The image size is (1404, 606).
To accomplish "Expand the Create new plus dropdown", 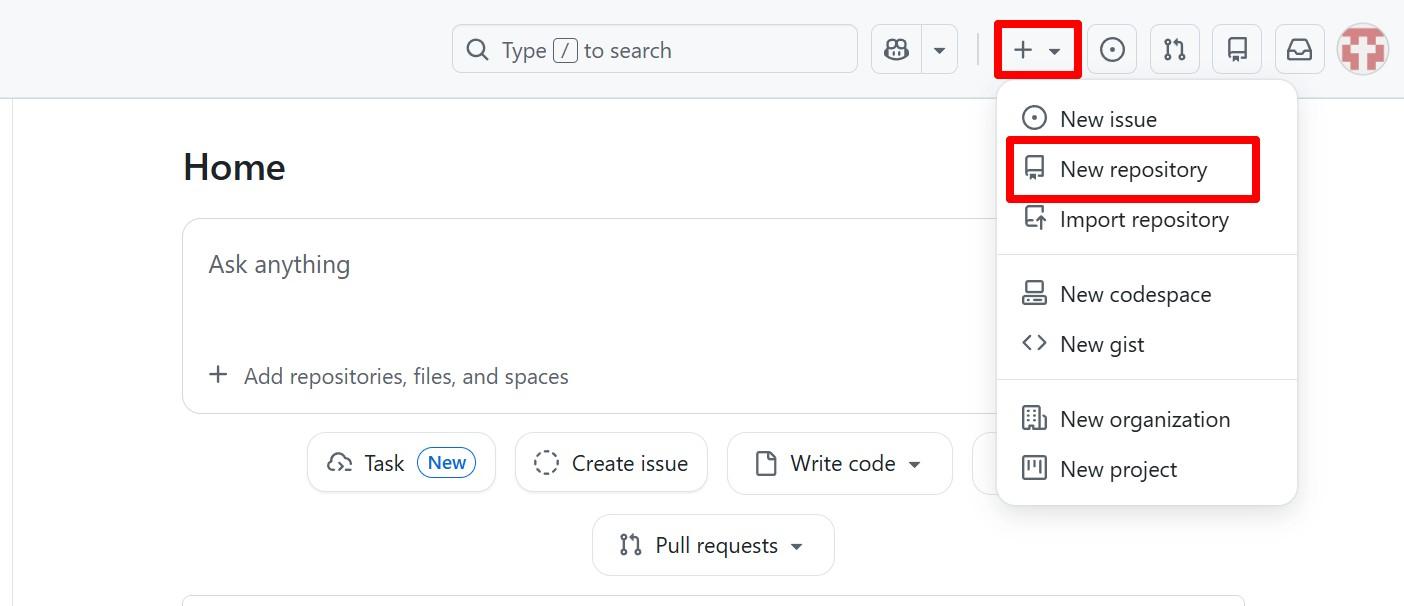I will 1037,50.
